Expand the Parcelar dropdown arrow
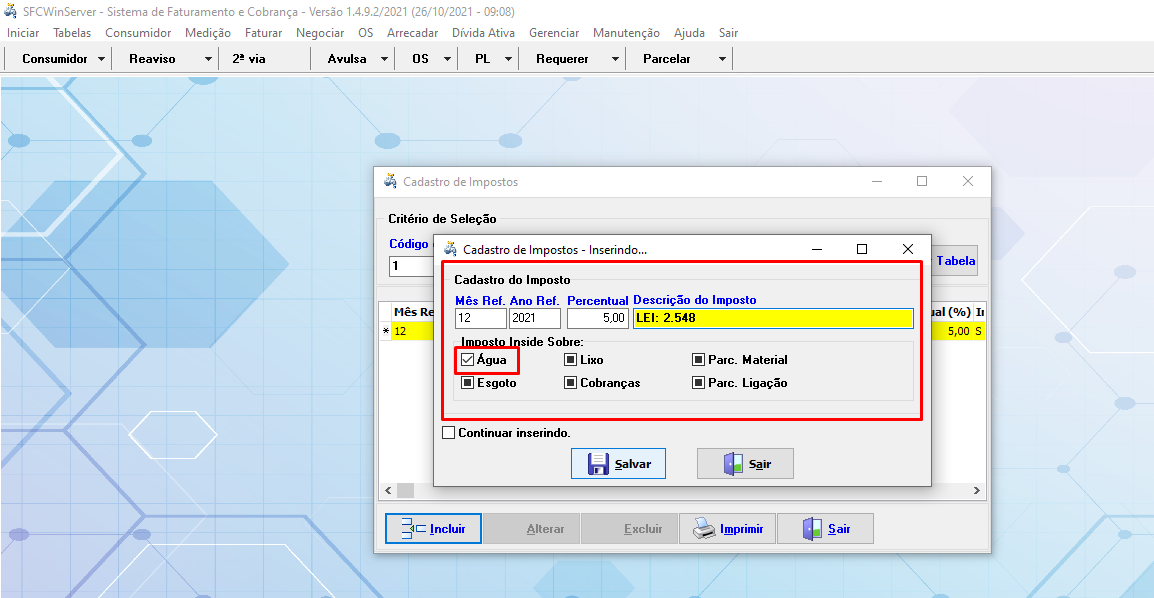The width and height of the screenshot is (1154, 598). (x=722, y=59)
